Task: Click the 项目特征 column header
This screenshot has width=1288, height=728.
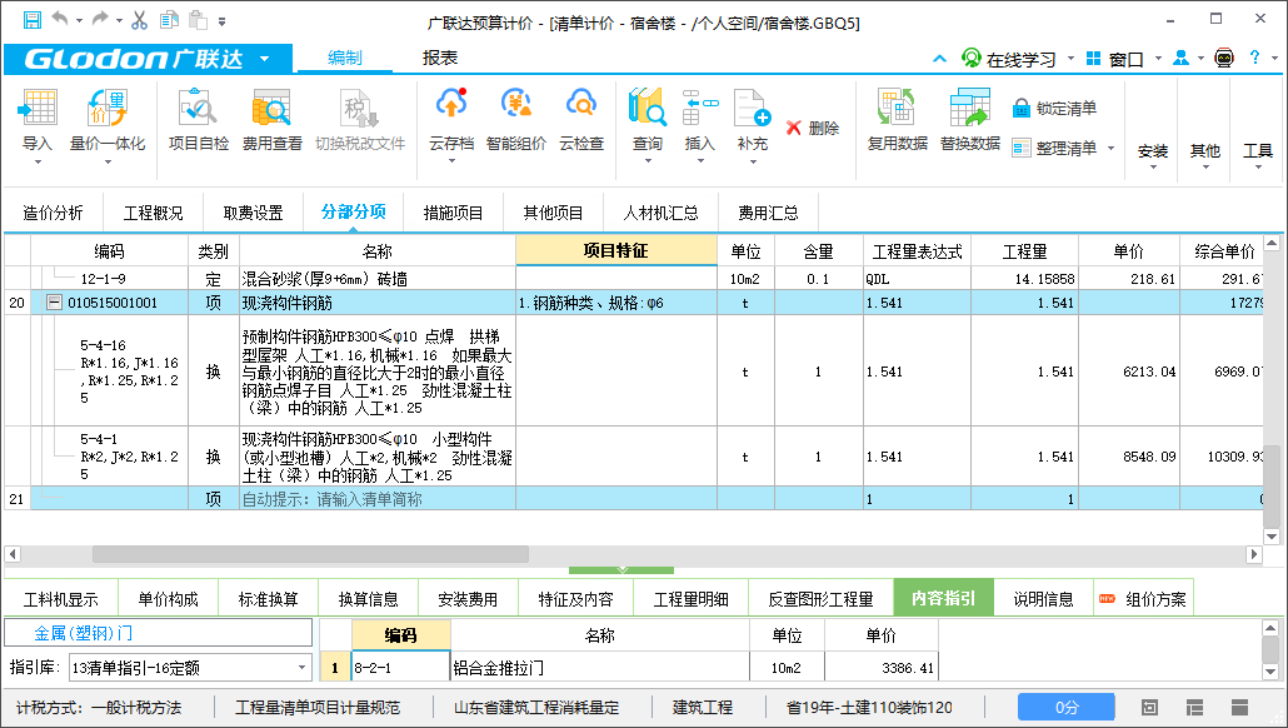Action: coord(616,251)
